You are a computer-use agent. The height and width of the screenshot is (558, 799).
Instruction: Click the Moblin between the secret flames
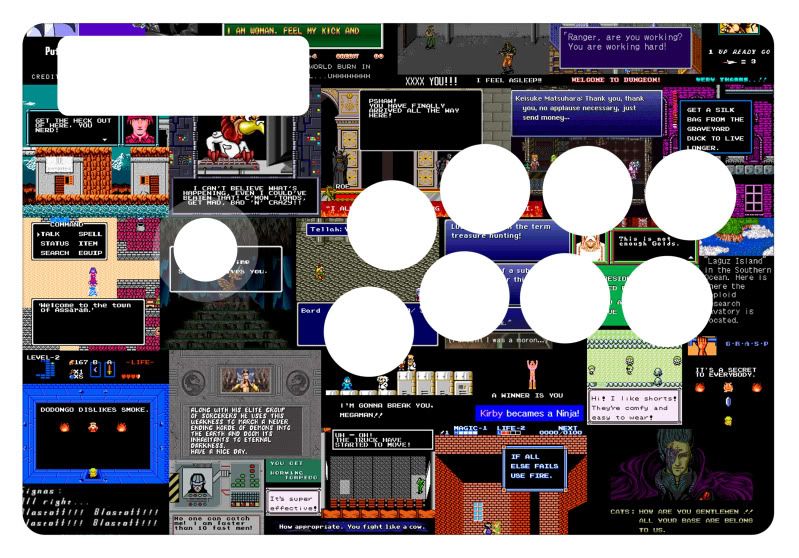[x=728, y=387]
